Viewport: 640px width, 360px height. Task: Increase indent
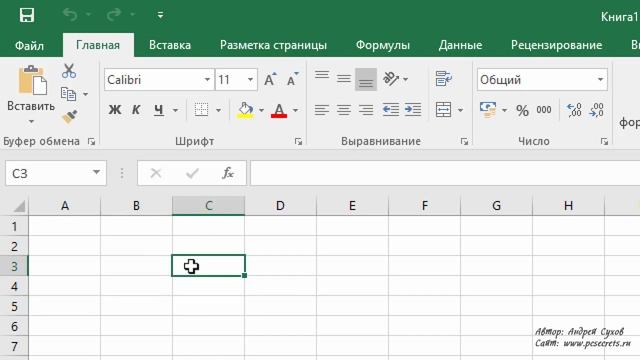(413, 110)
